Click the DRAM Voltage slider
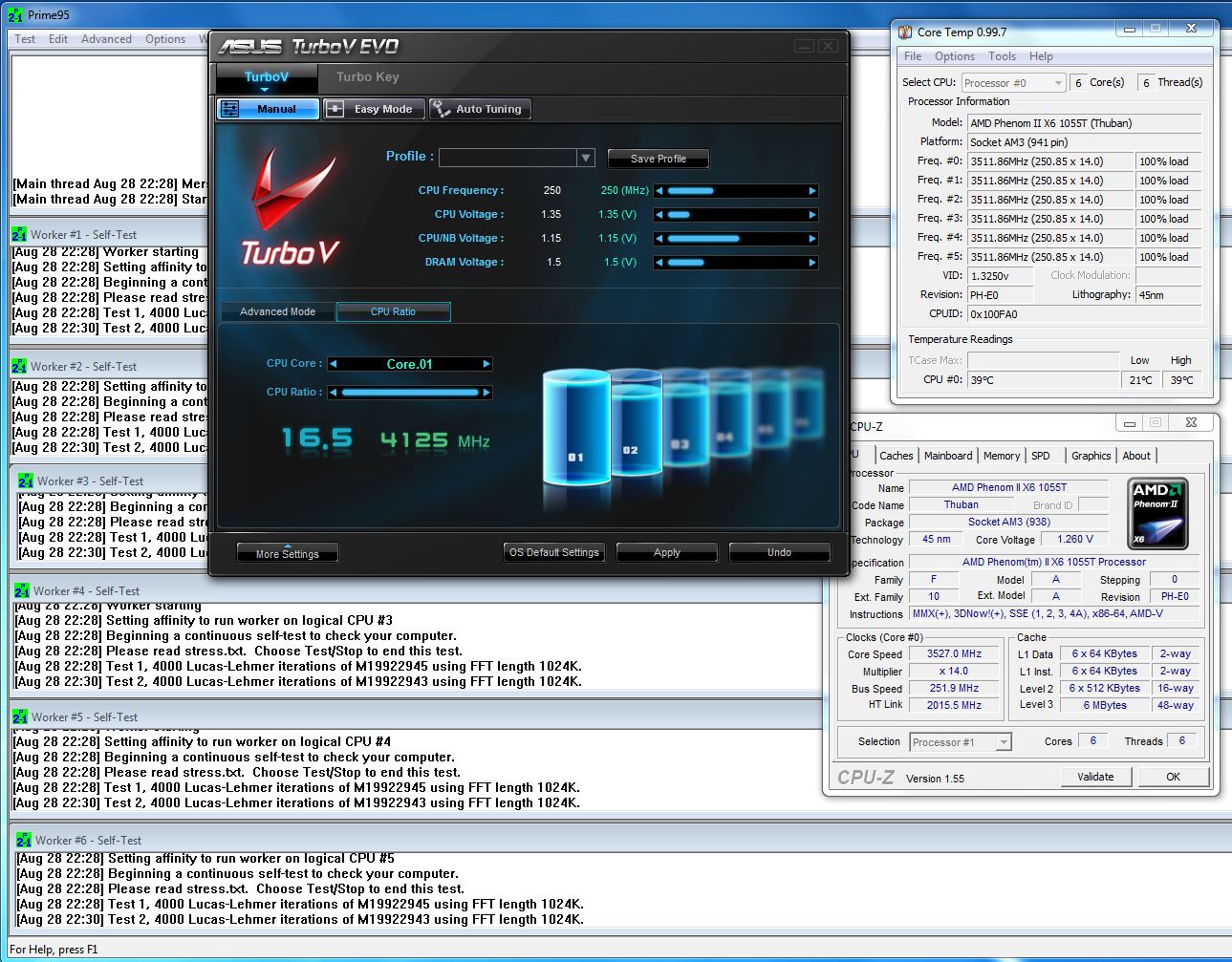The height and width of the screenshot is (962, 1232). (736, 263)
